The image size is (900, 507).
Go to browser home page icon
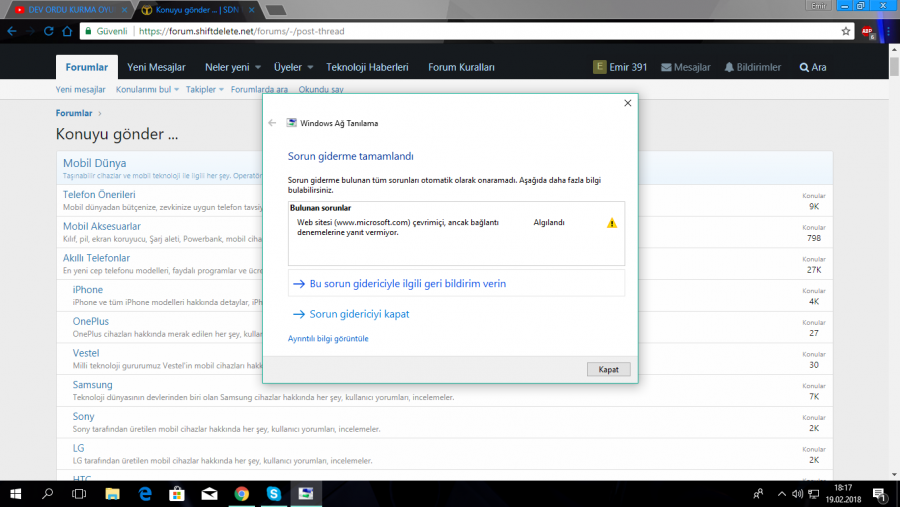tap(67, 31)
